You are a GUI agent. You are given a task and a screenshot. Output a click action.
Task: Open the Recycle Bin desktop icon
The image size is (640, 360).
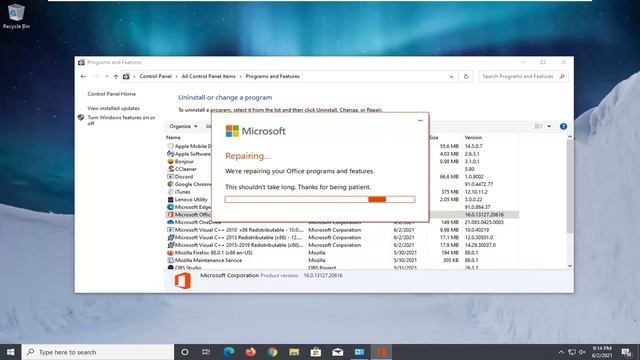pyautogui.click(x=16, y=16)
